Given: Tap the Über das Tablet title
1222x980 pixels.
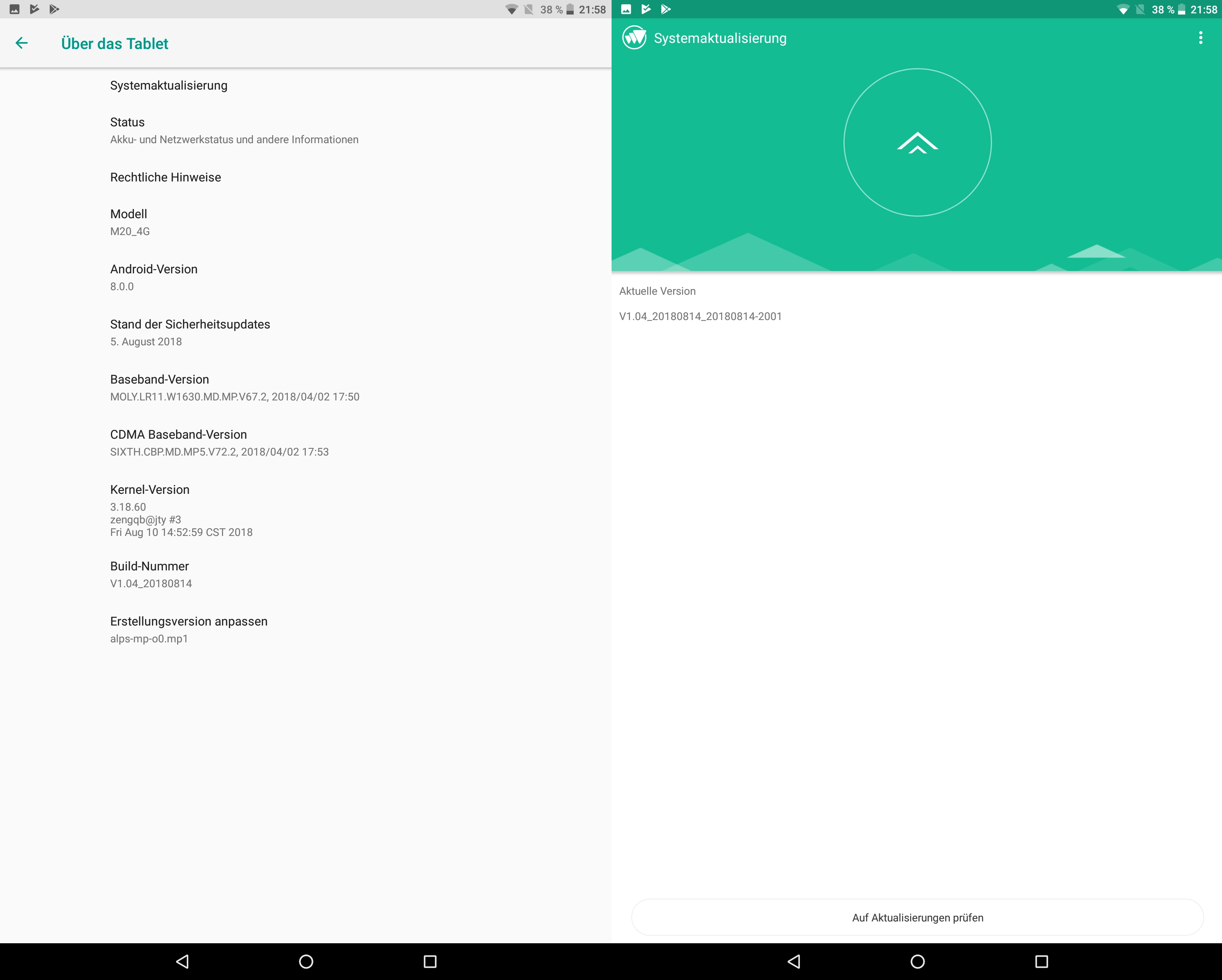Looking at the screenshot, I should point(114,44).
